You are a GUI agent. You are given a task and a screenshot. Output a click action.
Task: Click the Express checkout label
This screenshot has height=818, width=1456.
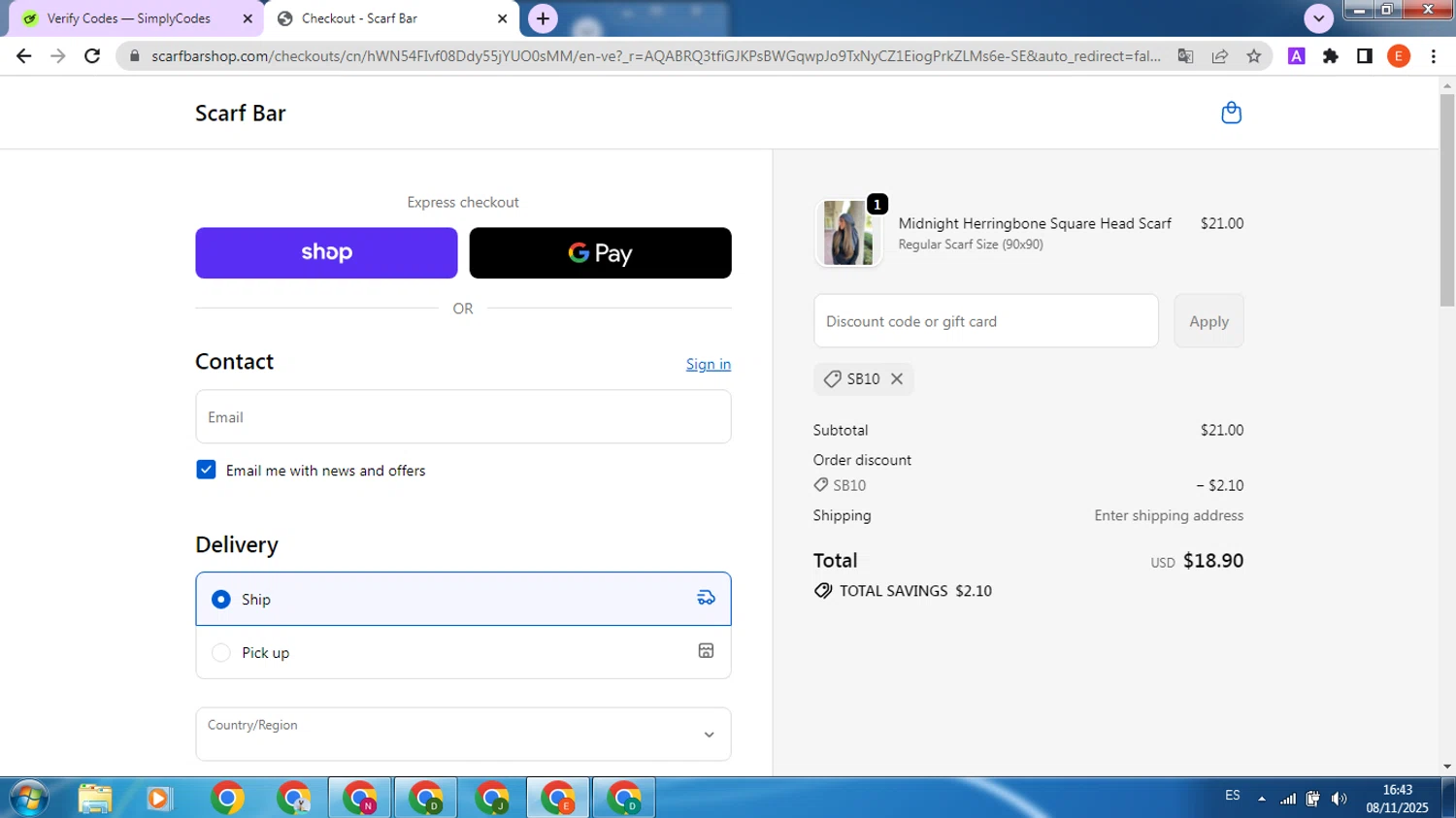click(463, 202)
